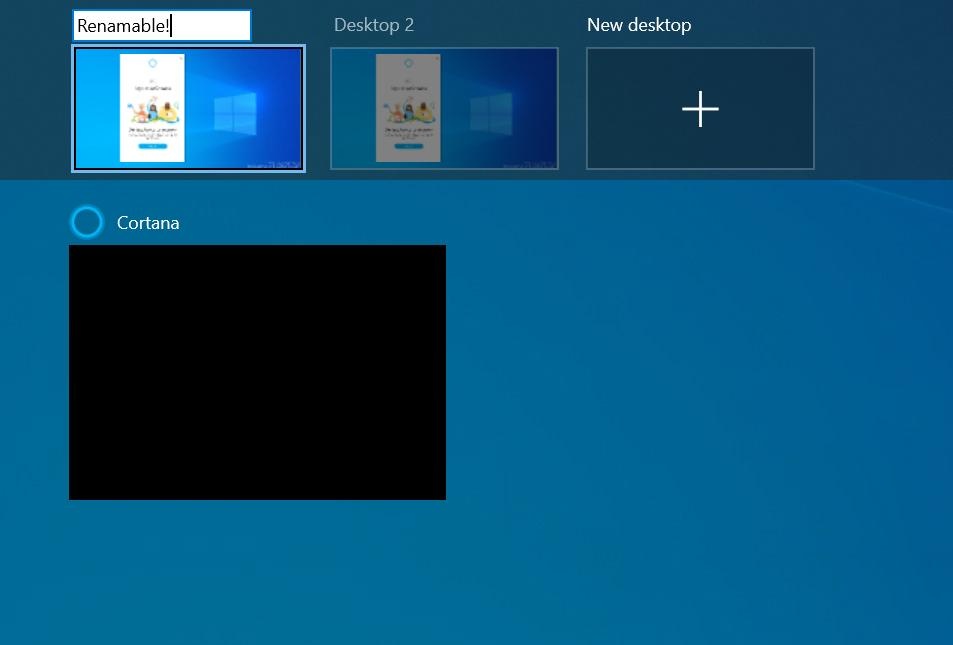Click the blue button in first thumbnail's Cortana window
Screen dimensions: 953x645
click(x=153, y=147)
